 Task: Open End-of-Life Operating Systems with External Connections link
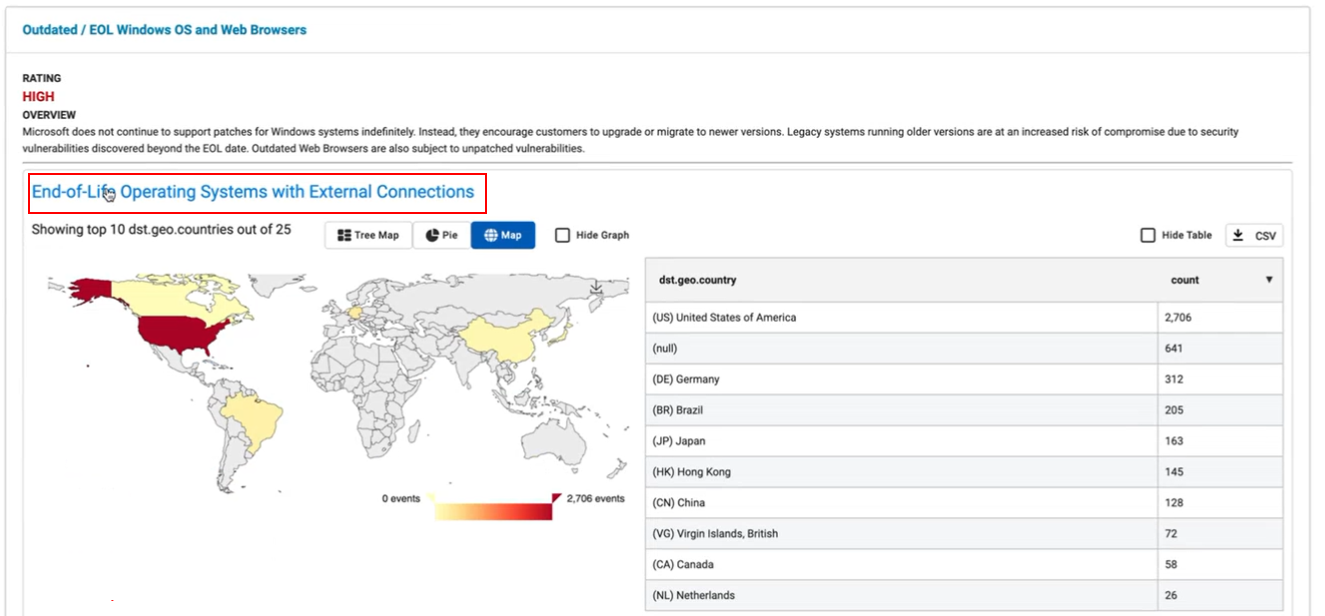pos(253,192)
